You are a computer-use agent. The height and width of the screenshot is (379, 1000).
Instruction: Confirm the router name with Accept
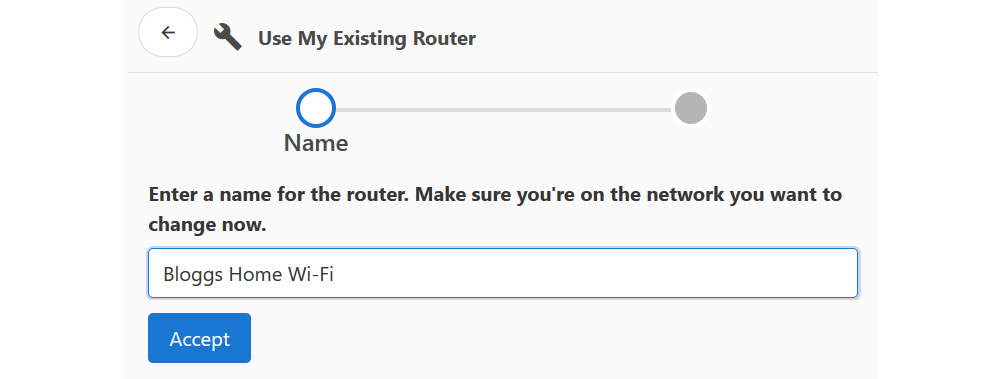point(199,338)
